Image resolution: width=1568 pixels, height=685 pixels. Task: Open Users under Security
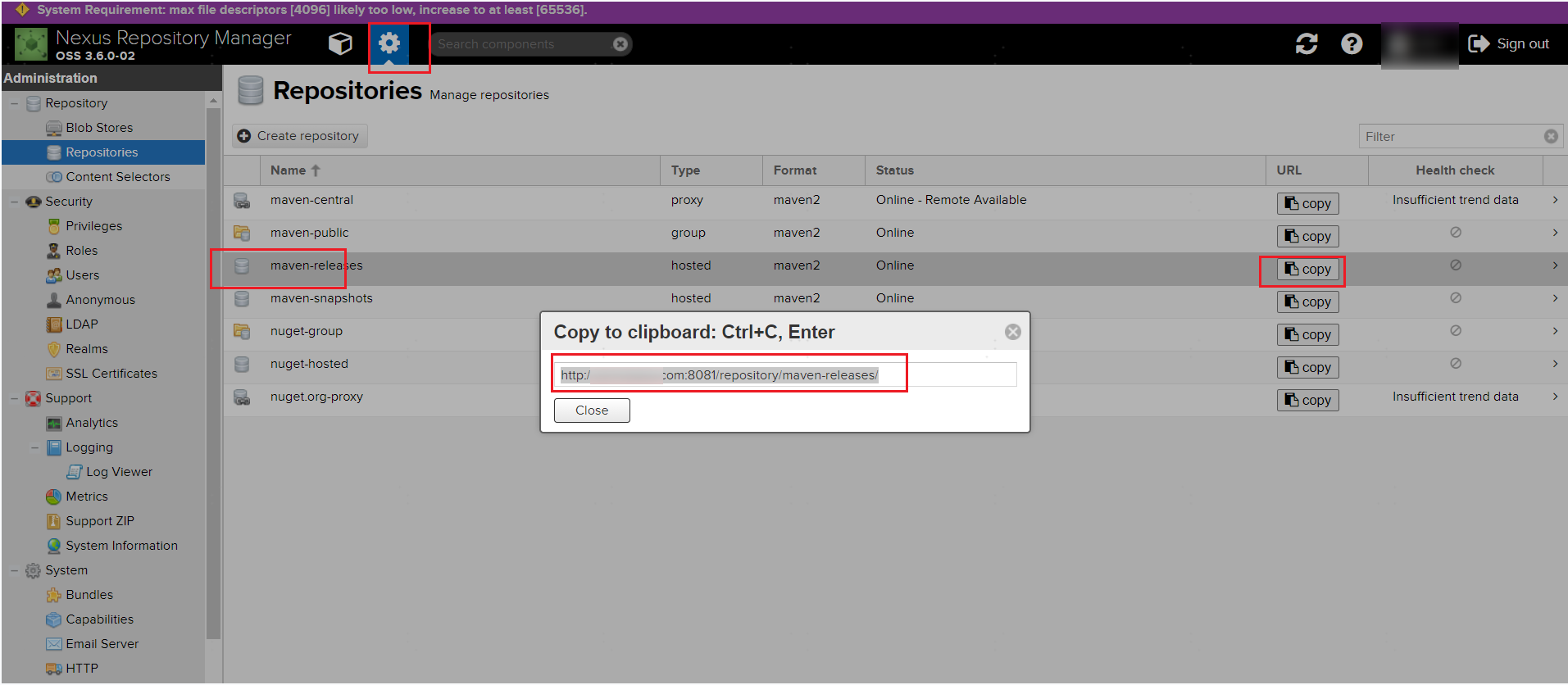pos(82,275)
